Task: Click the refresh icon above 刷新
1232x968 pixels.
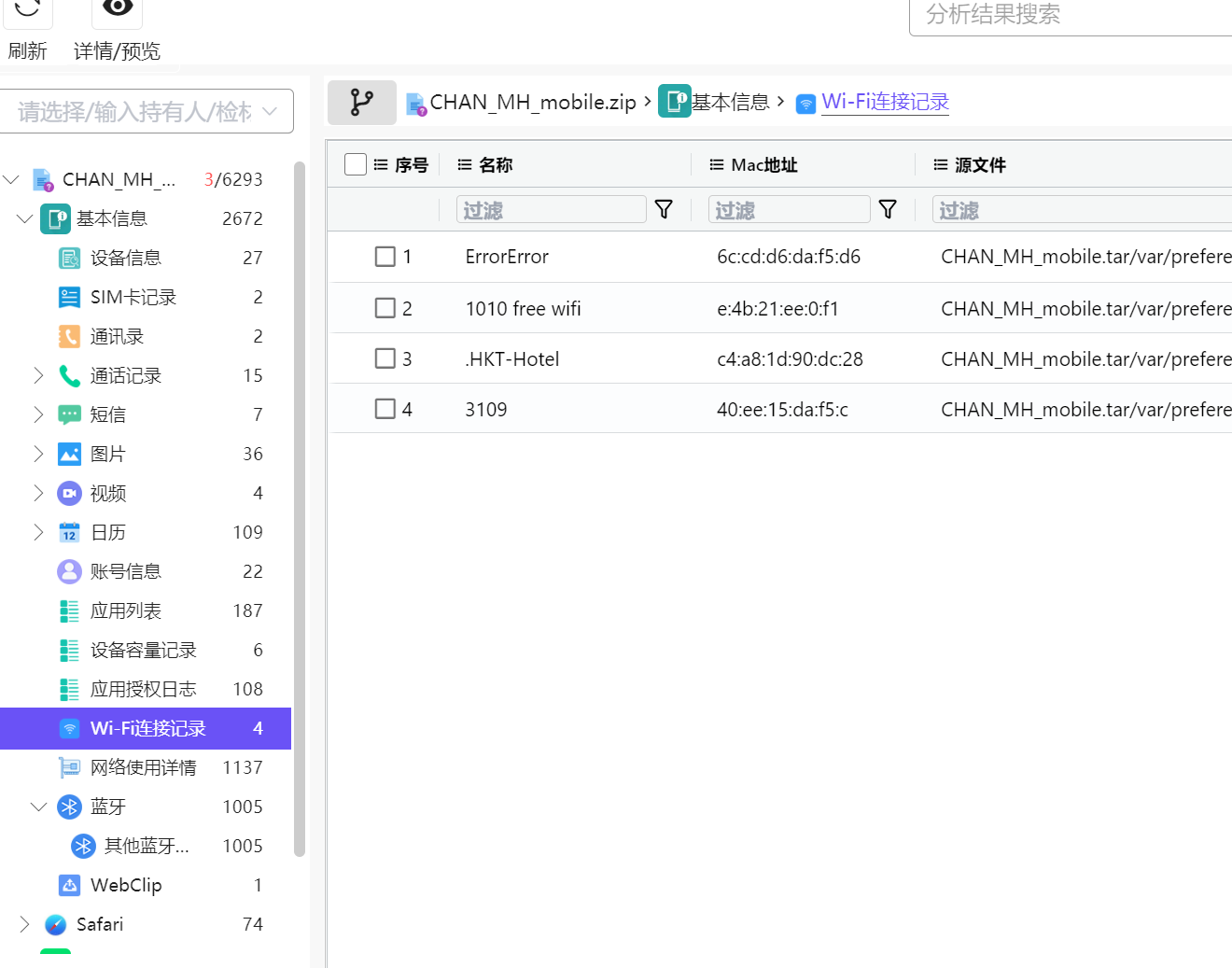Action: (28, 9)
